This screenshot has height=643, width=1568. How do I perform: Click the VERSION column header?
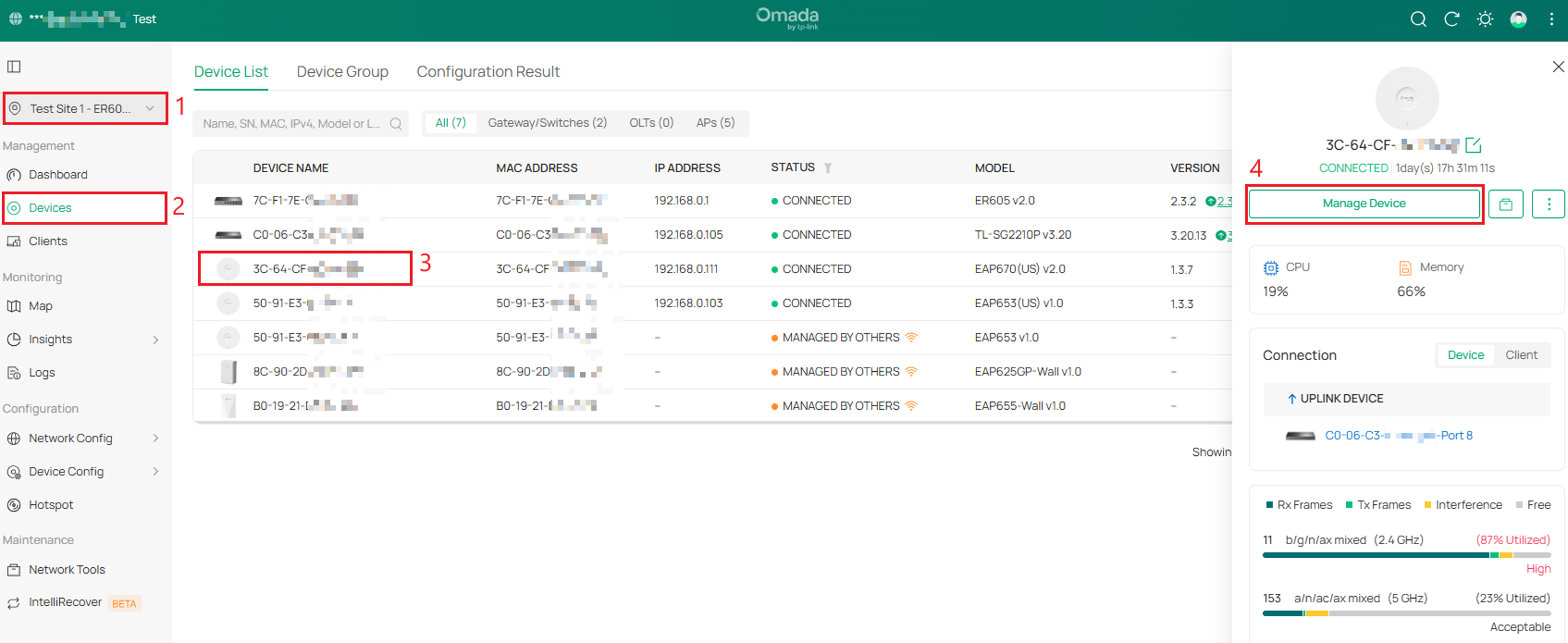[x=1194, y=168]
